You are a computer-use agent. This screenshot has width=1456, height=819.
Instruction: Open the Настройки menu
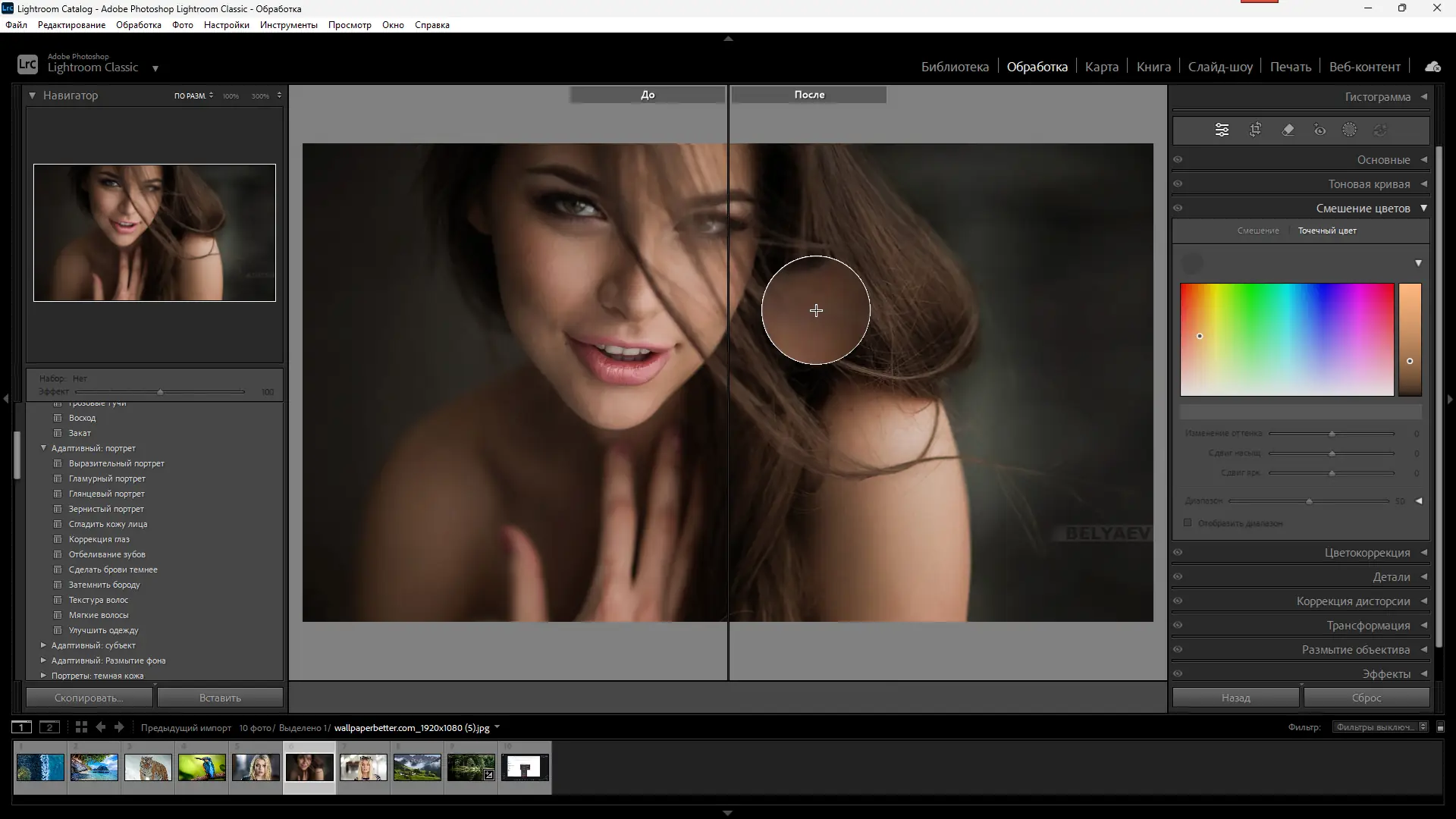[226, 25]
